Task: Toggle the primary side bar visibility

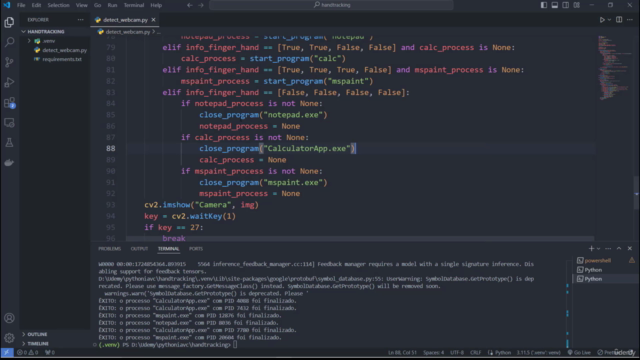Action: click(544, 5)
